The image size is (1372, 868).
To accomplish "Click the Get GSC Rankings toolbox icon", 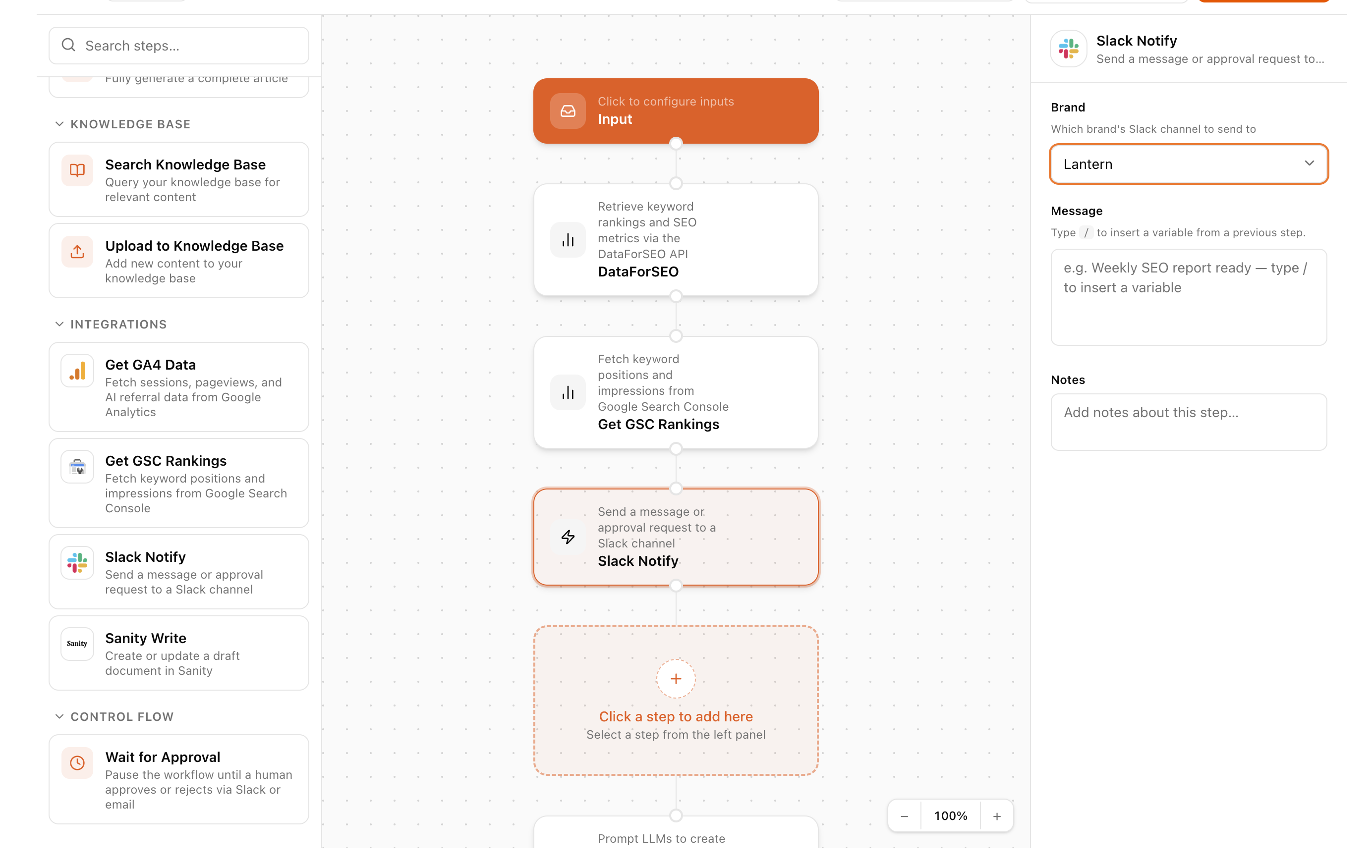I will [x=77, y=467].
